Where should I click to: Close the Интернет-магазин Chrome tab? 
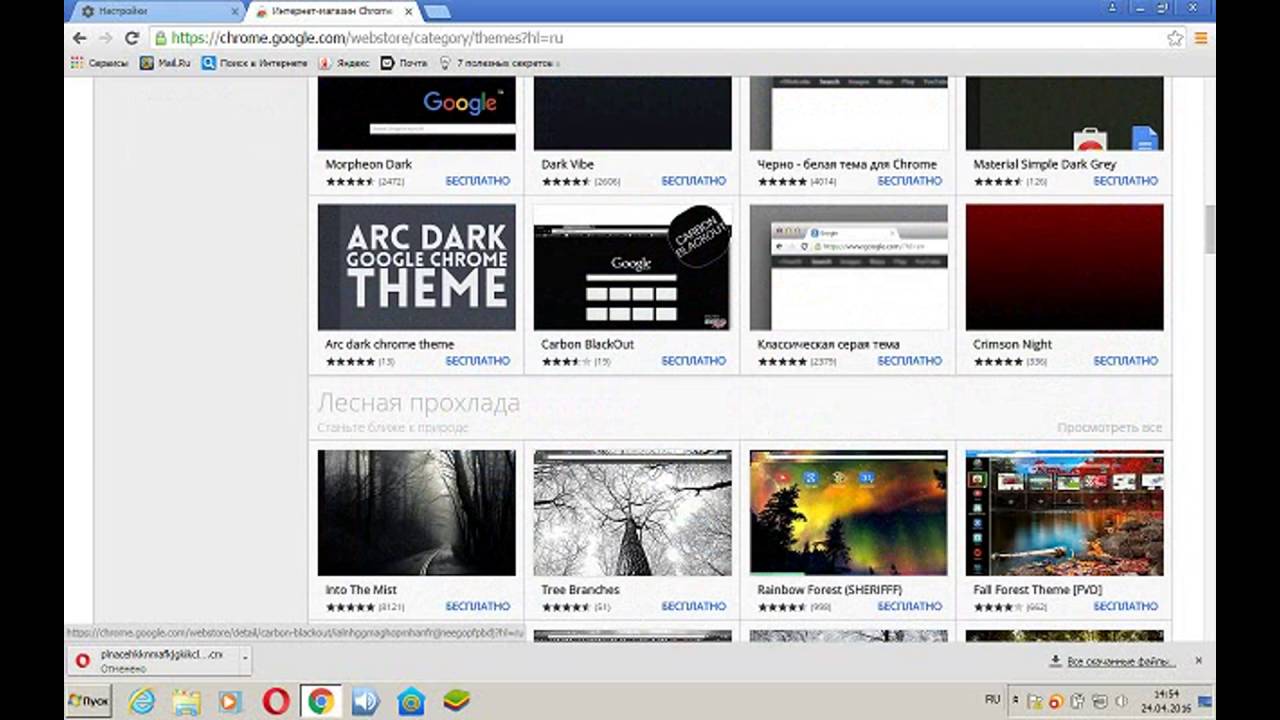(x=408, y=11)
